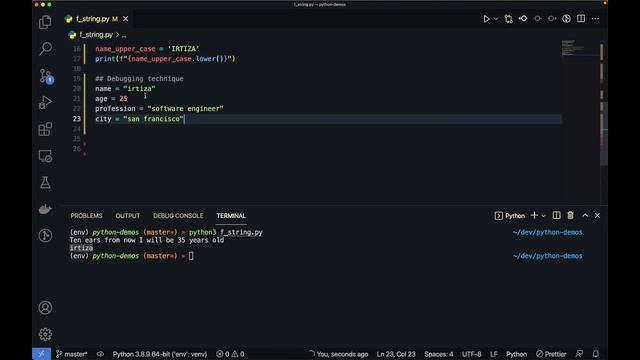Switch to the OUTPUT panel tab

pos(128,216)
